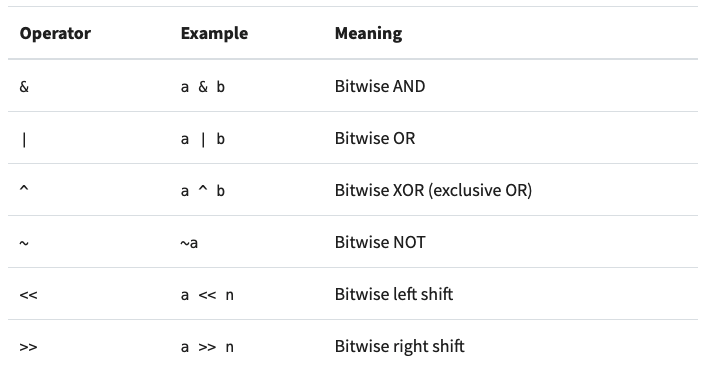
Task: Click the Operator column header
Action: tap(55, 33)
